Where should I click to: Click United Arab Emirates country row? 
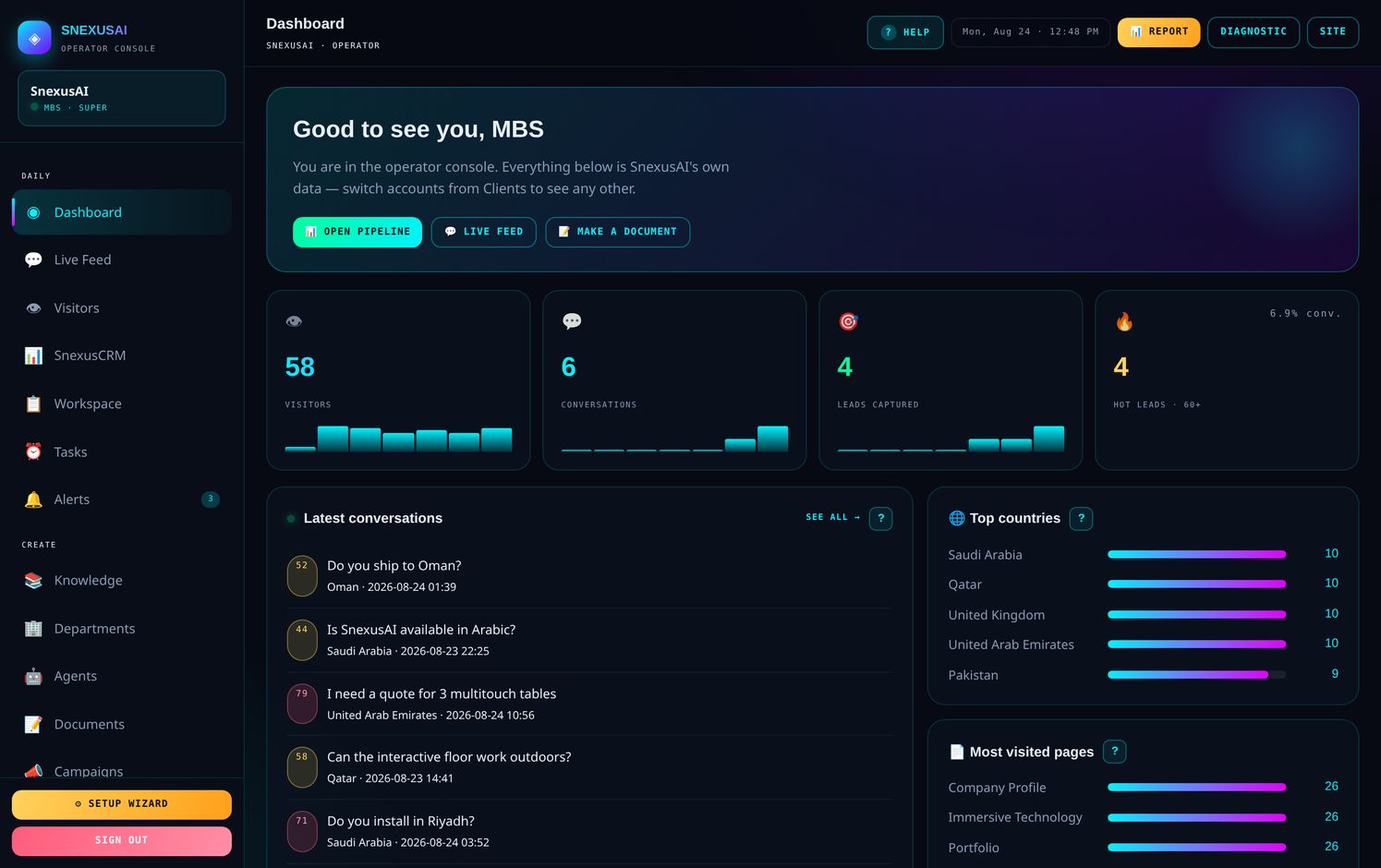click(x=1143, y=645)
